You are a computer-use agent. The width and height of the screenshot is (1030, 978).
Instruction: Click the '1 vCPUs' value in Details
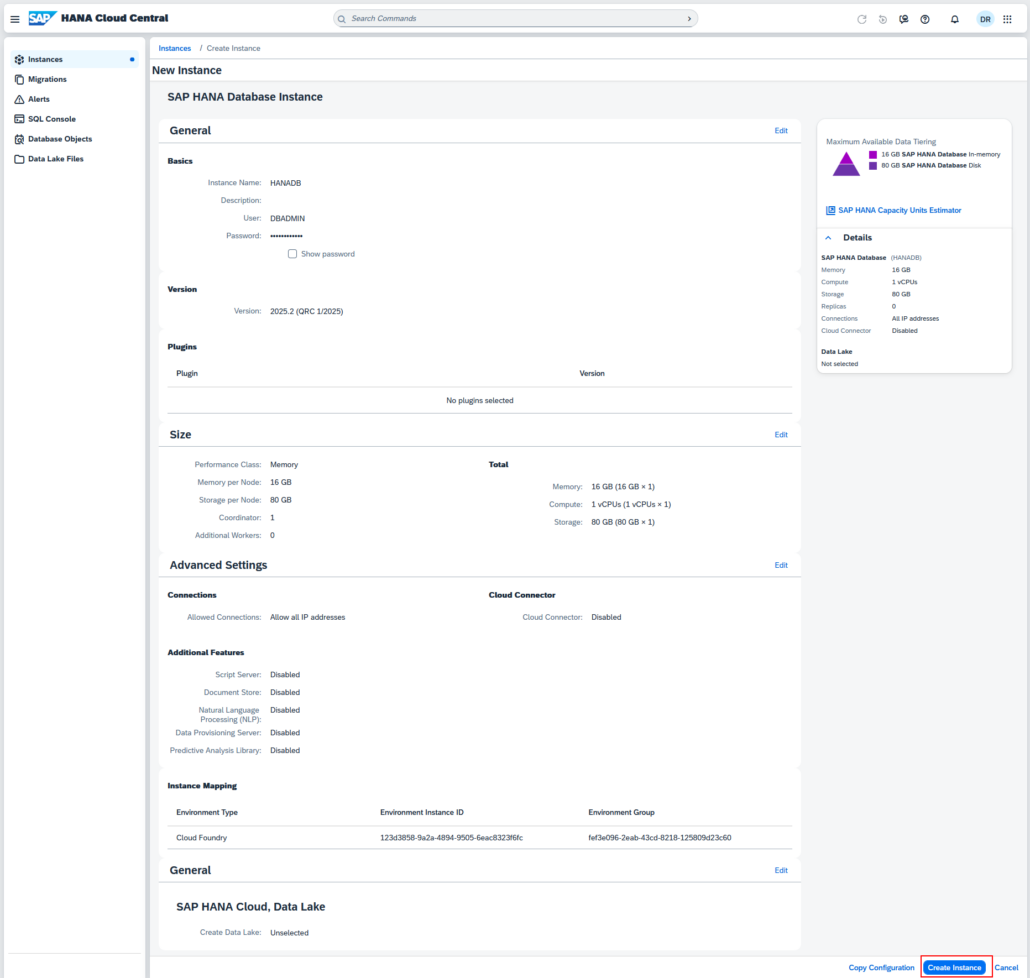click(x=905, y=282)
